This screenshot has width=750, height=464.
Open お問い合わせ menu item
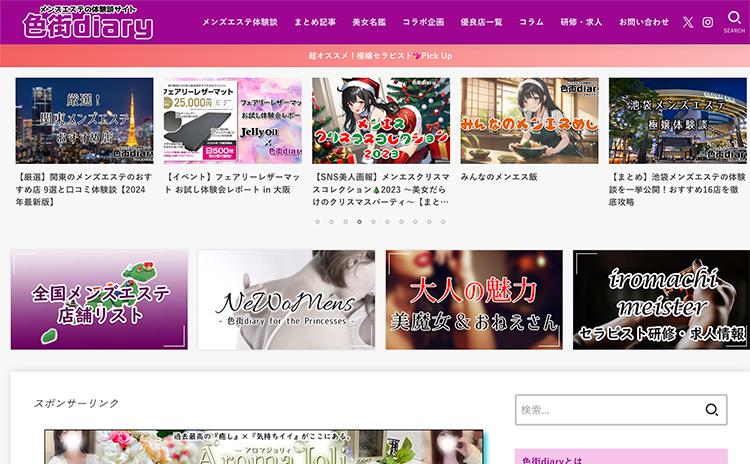tap(644, 22)
